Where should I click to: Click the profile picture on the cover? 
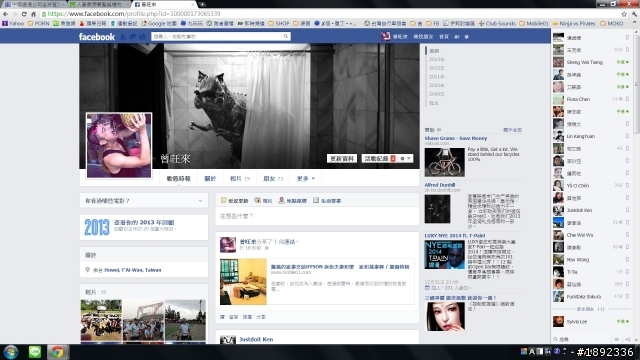tap(119, 146)
